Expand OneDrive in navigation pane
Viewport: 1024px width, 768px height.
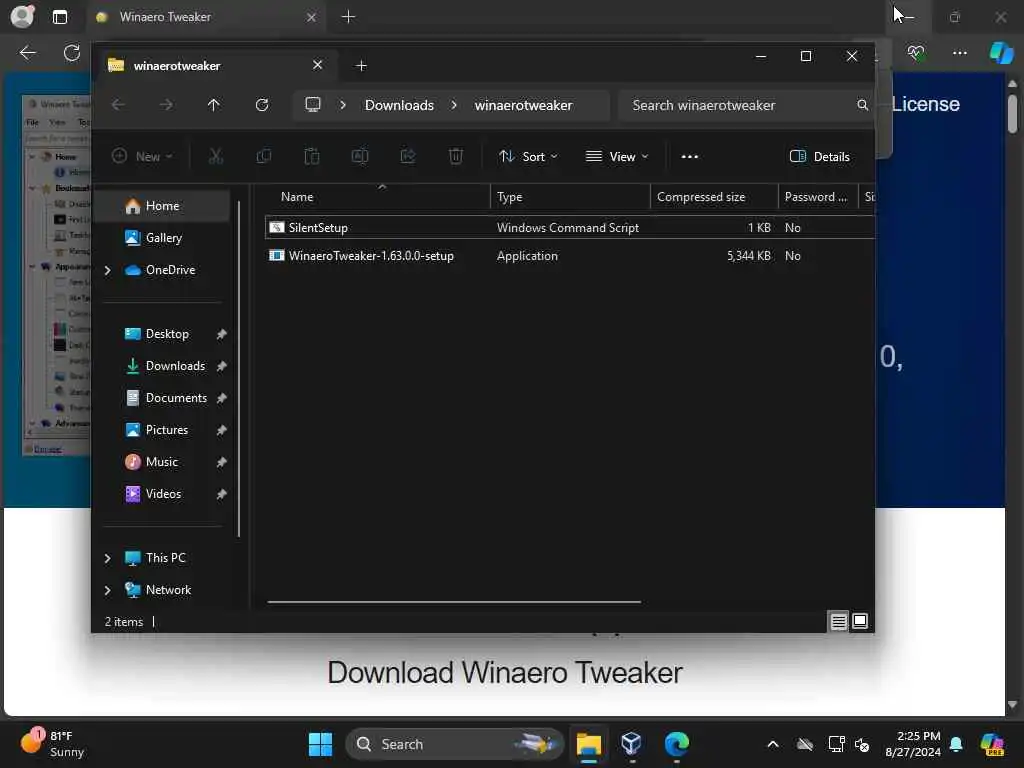pyautogui.click(x=108, y=270)
